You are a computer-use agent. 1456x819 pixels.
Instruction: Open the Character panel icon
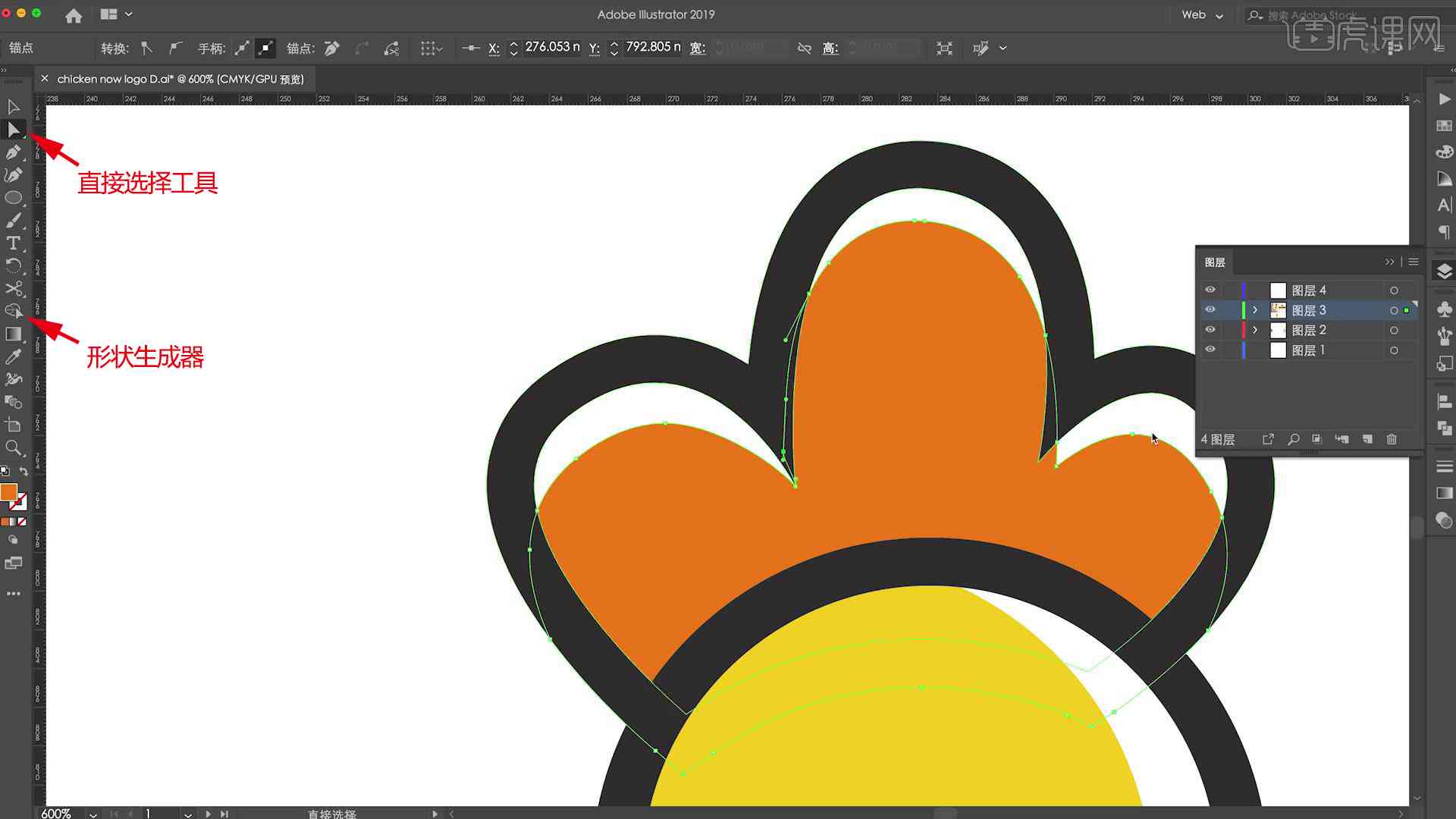pos(1444,205)
